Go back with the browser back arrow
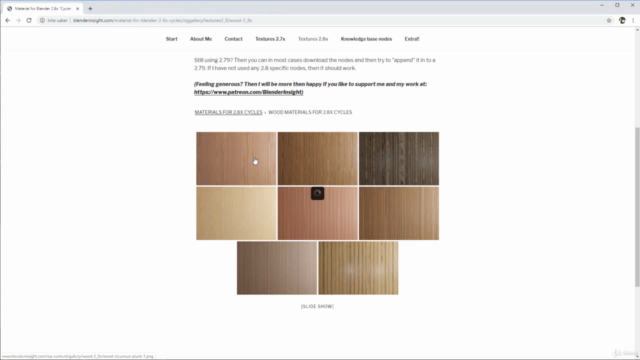 7,20
